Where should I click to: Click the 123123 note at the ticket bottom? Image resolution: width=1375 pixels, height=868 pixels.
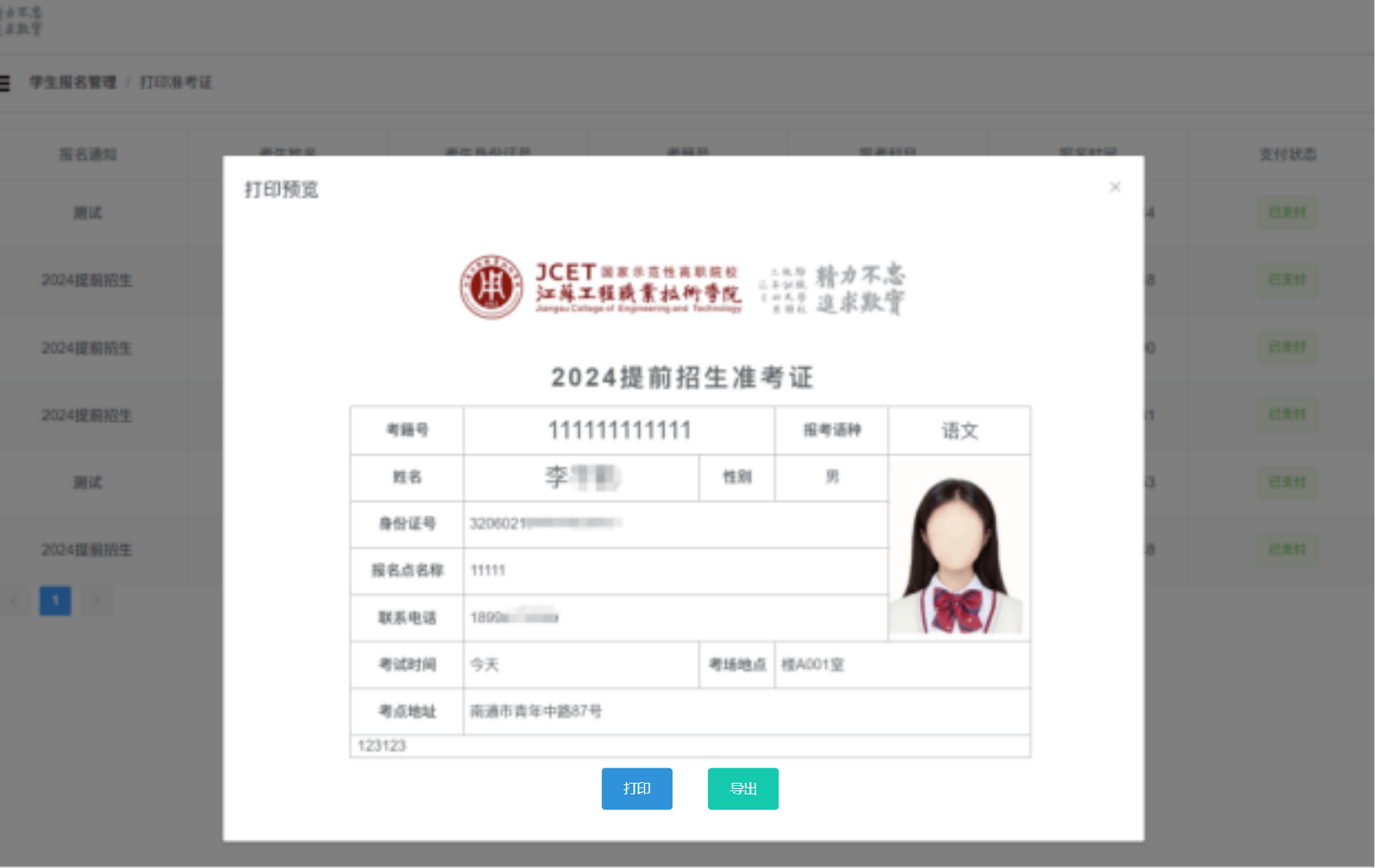[382, 746]
